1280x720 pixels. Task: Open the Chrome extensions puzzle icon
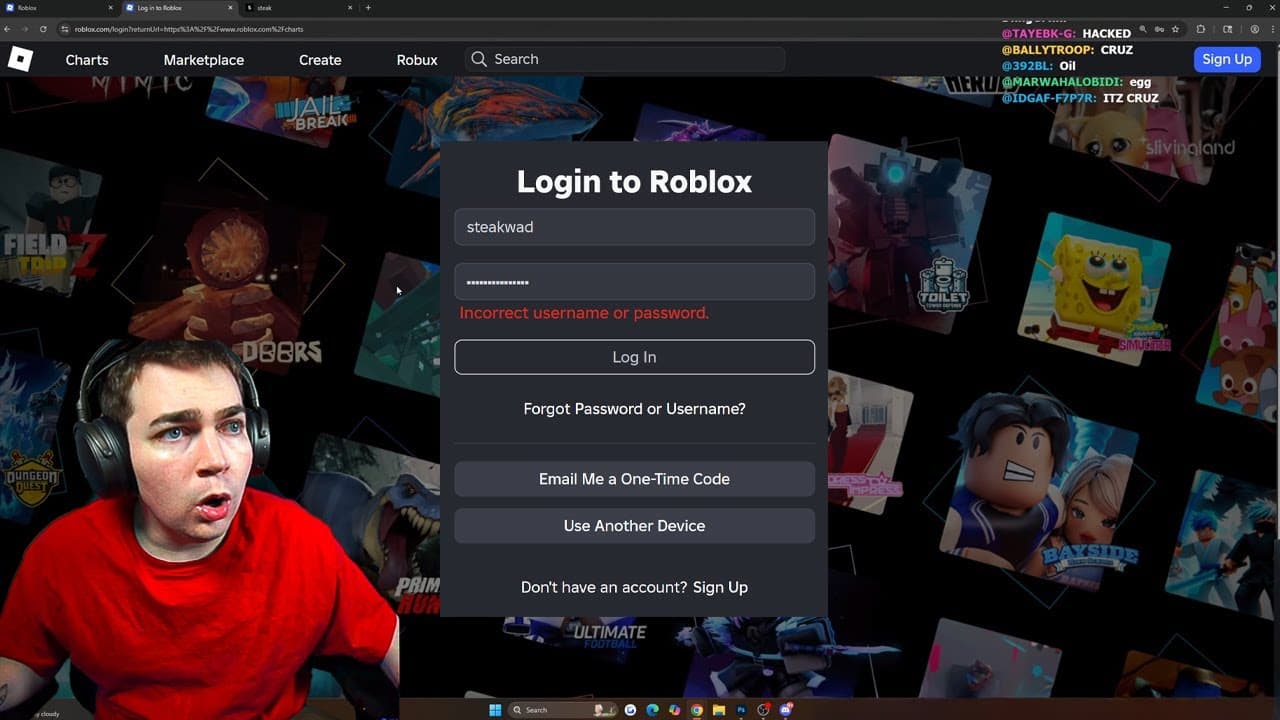[x=1201, y=30]
